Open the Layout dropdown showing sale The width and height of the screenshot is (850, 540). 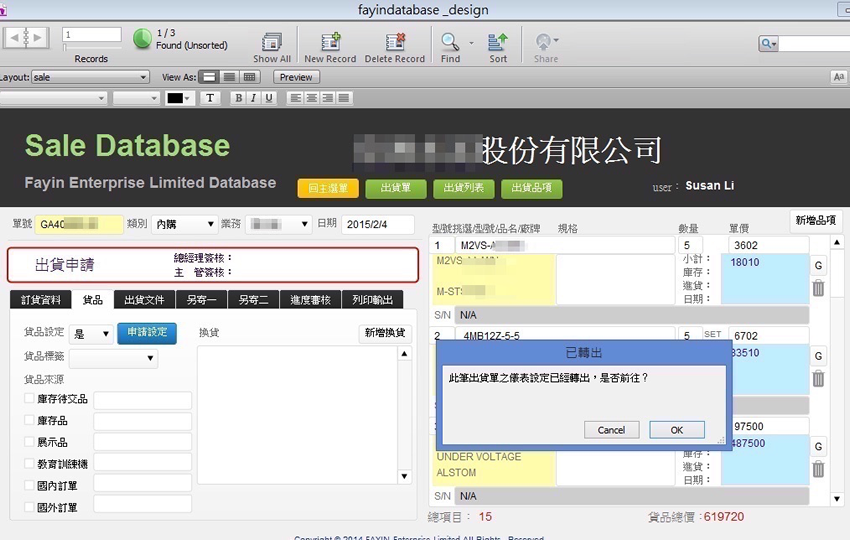(90, 77)
